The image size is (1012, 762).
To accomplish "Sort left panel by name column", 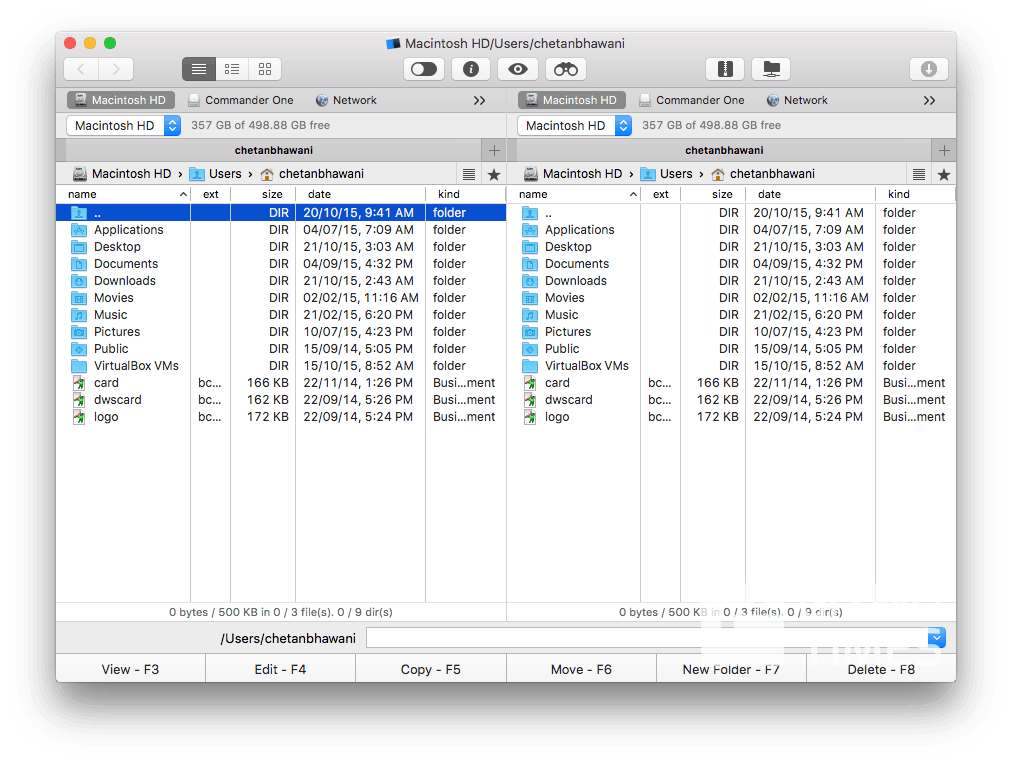I will [x=123, y=194].
